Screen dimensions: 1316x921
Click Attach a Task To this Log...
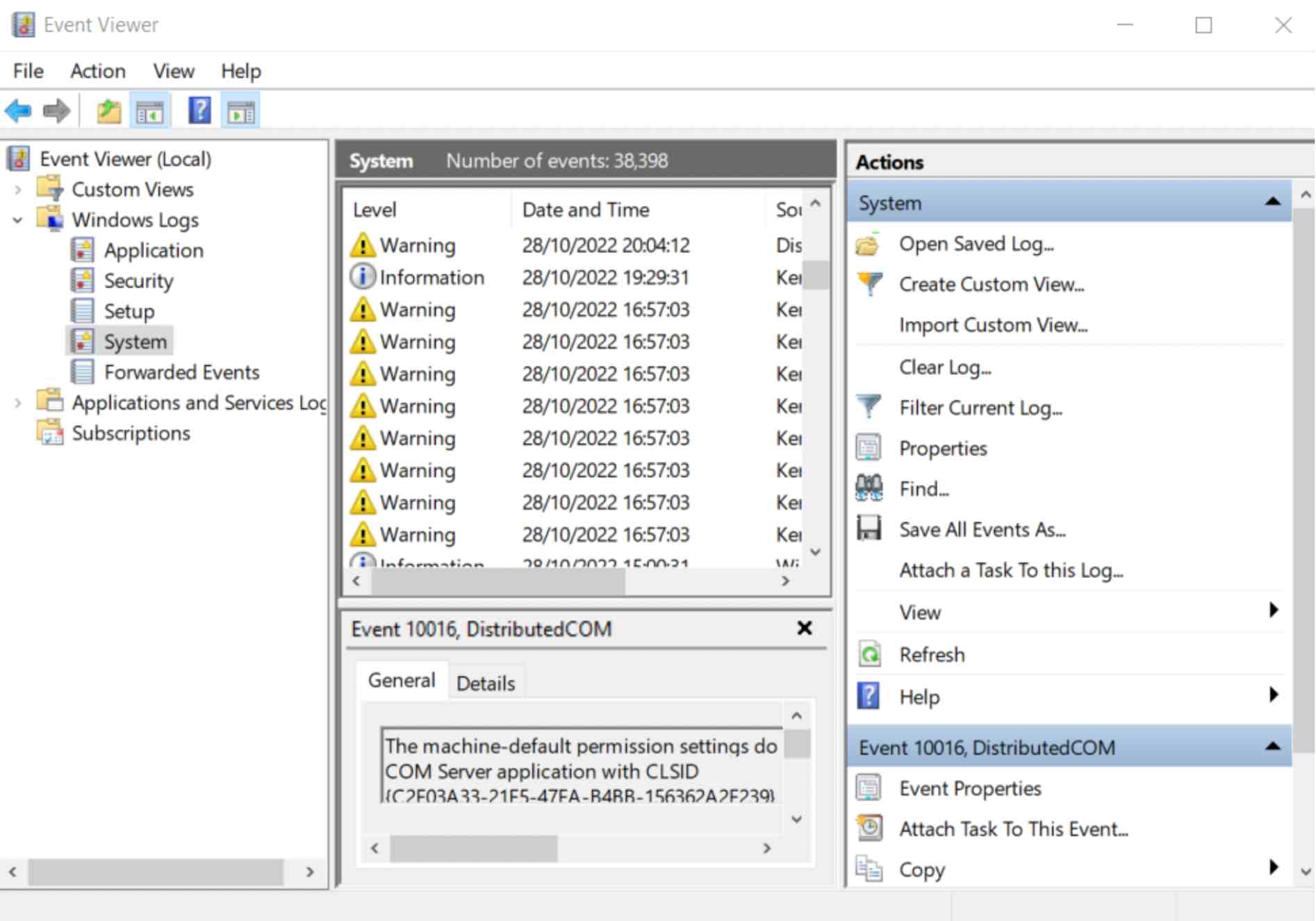pos(1011,570)
